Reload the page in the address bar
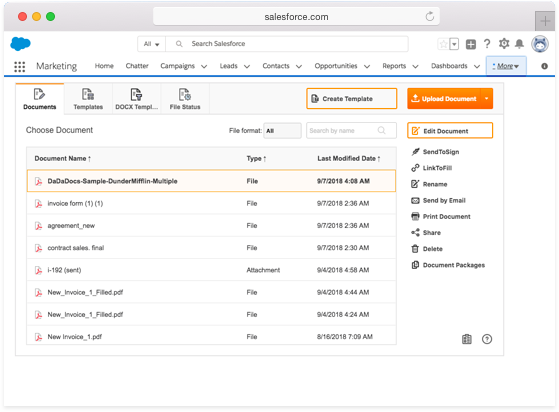 [x=430, y=16]
